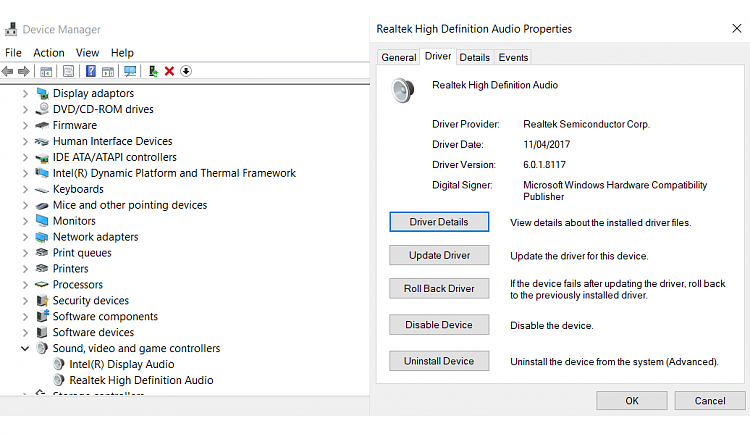Viewport: 750px width, 434px height.
Task: Select the Network adapters tree row
Action: (x=95, y=237)
